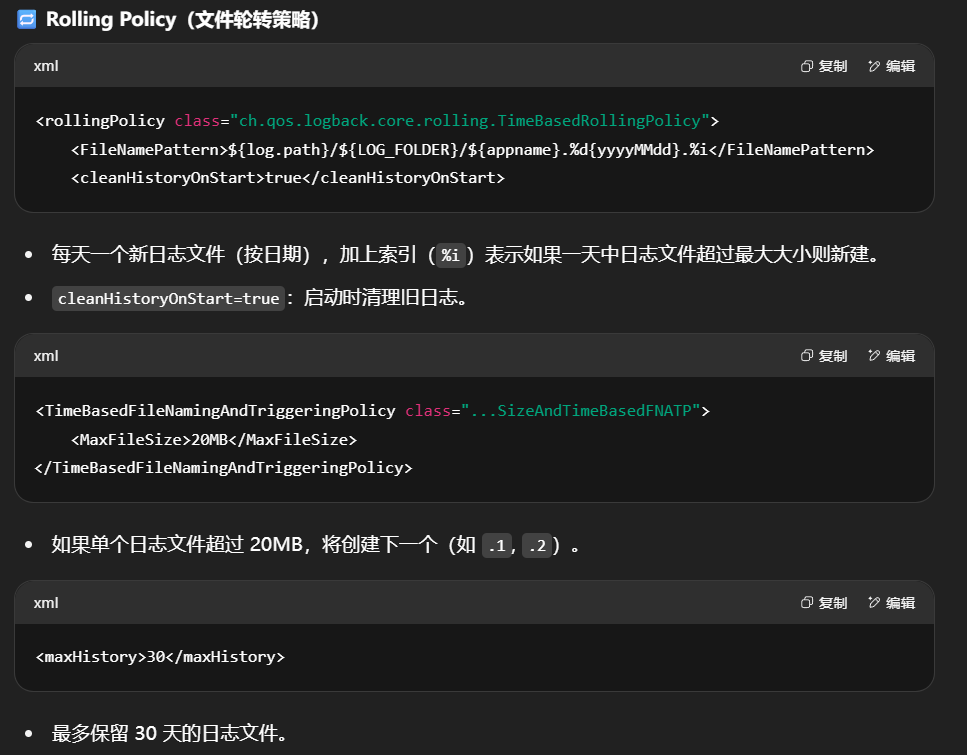Copy the MaxFileSize code block via 复制 icon
This screenshot has width=967, height=755.
pos(807,356)
